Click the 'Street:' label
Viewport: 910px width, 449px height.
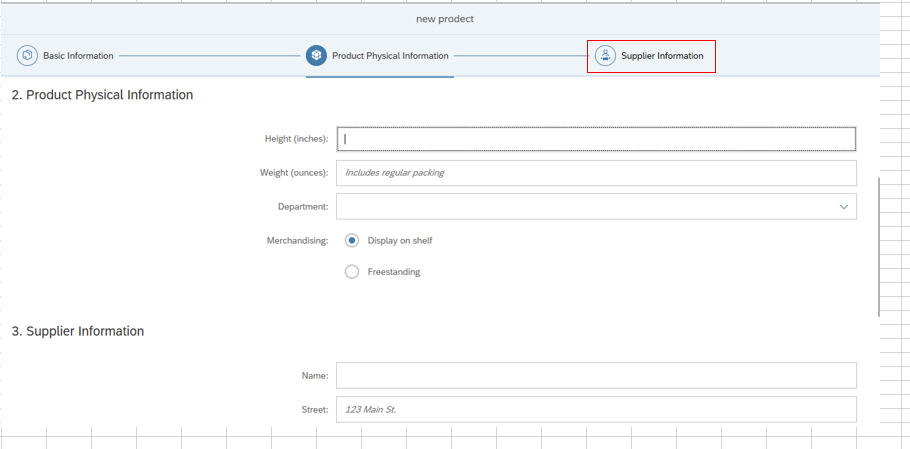click(x=315, y=409)
